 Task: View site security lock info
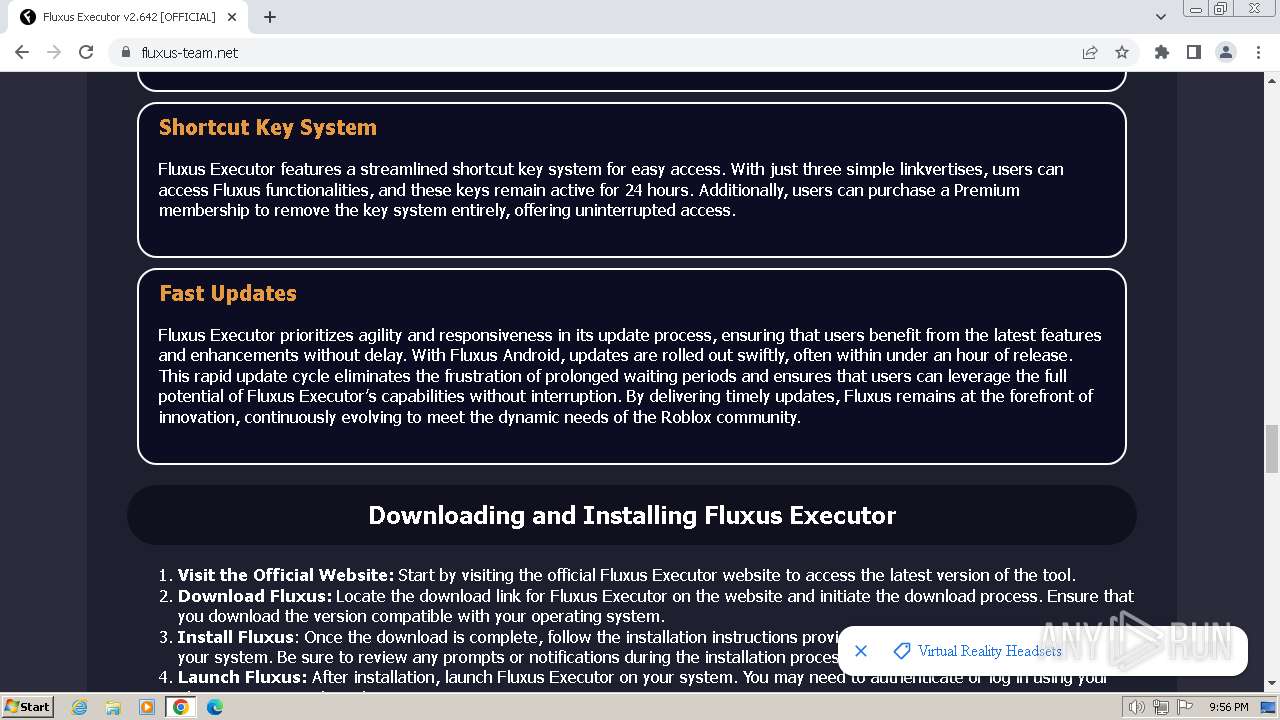(x=126, y=52)
